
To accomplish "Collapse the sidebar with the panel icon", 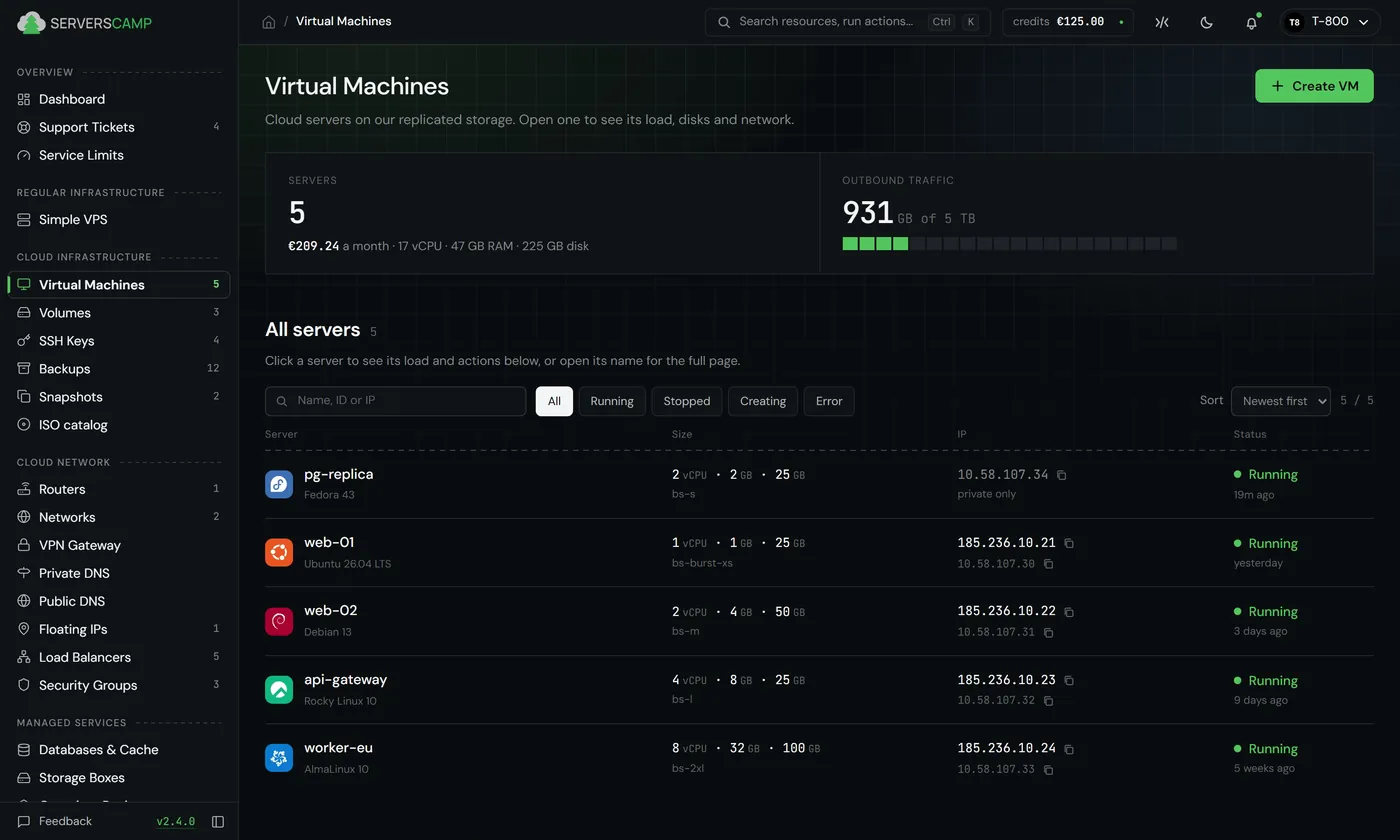I will [218, 822].
